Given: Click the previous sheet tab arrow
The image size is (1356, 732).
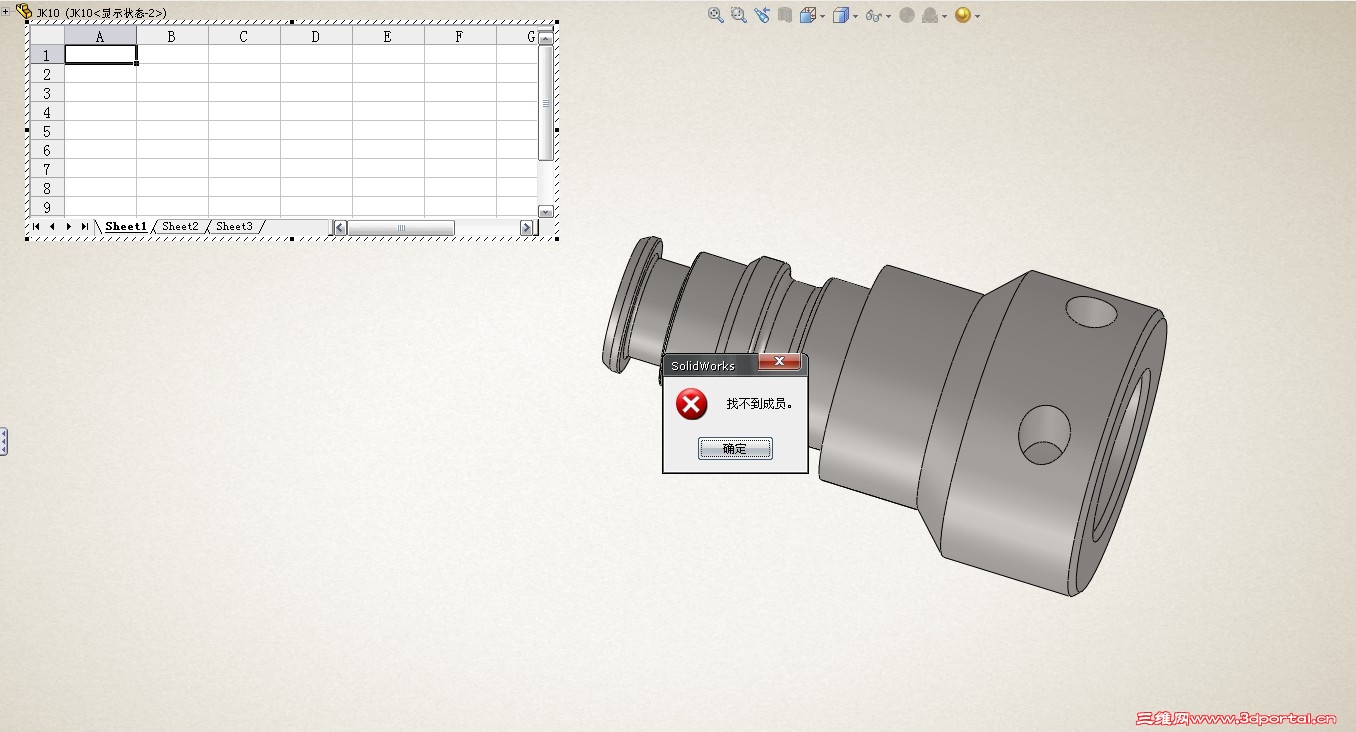Looking at the screenshot, I should [52, 227].
